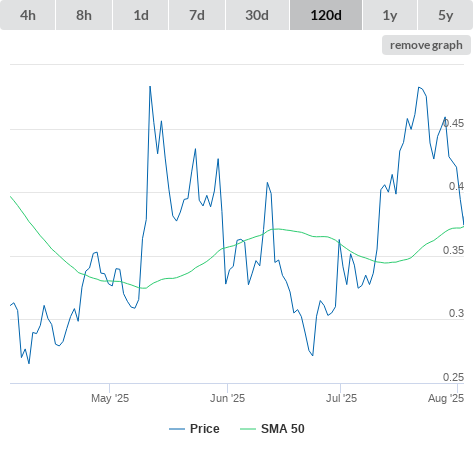Show the 5y price history

click(x=446, y=15)
